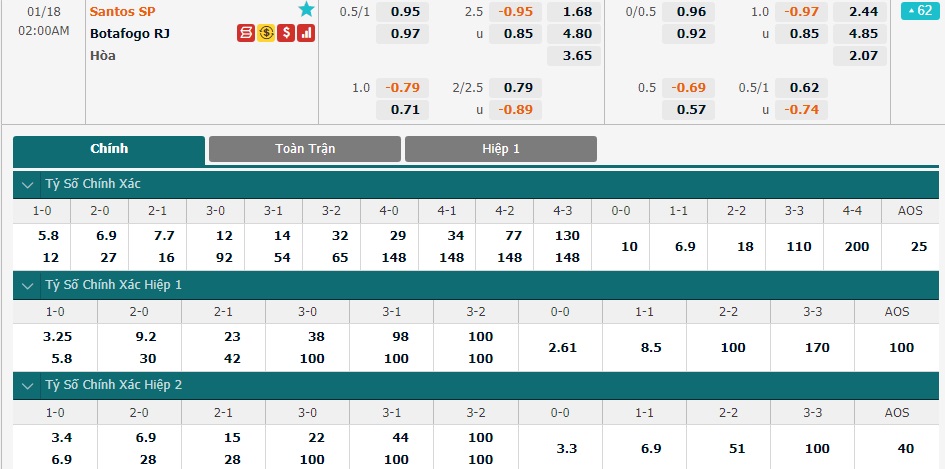
Task: Collapse the Tỷ Số Chính Xác section
Action: (28, 184)
